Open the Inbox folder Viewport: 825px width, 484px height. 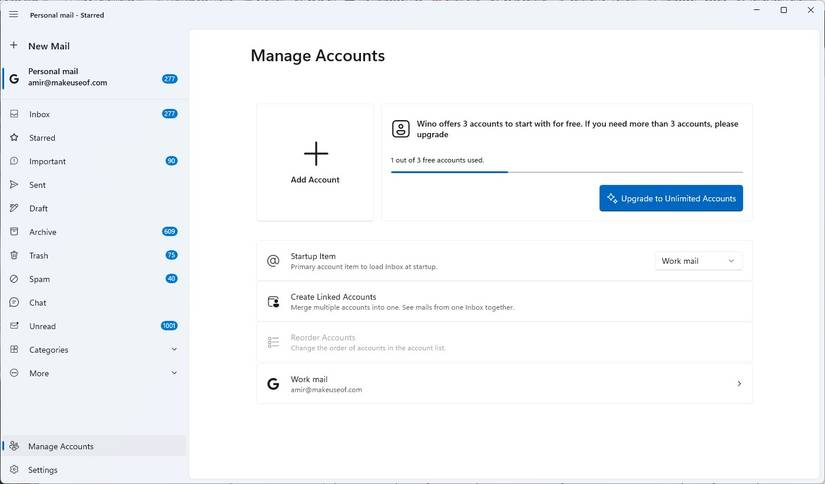pos(94,114)
